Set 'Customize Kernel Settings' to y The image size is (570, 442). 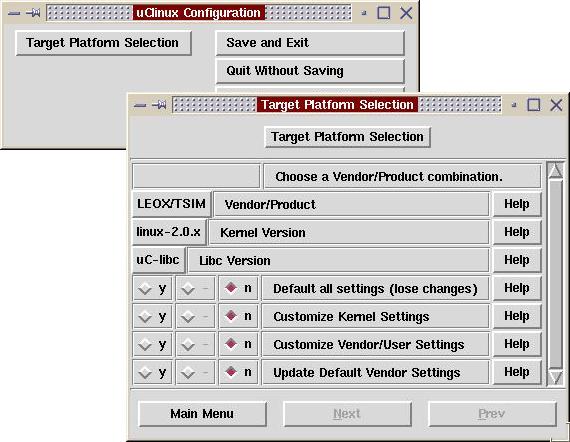pos(152,317)
